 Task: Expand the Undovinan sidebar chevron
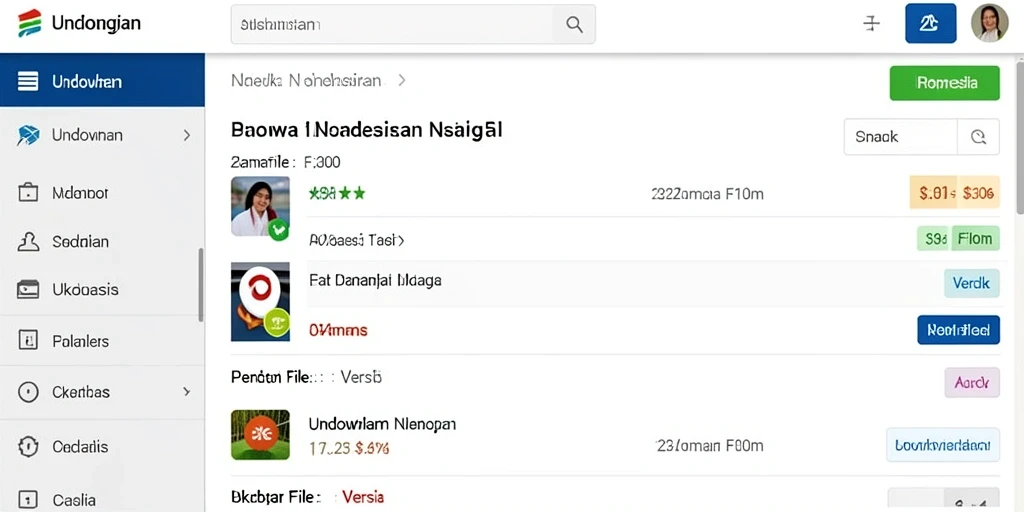[187, 135]
